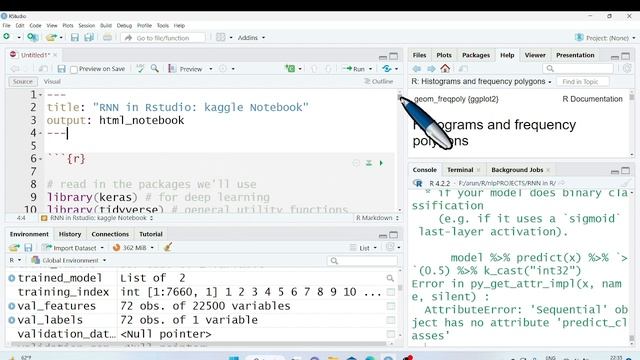Screen dimensions: 640x360
Task: Click the Go to file/function field
Action: click(163, 38)
